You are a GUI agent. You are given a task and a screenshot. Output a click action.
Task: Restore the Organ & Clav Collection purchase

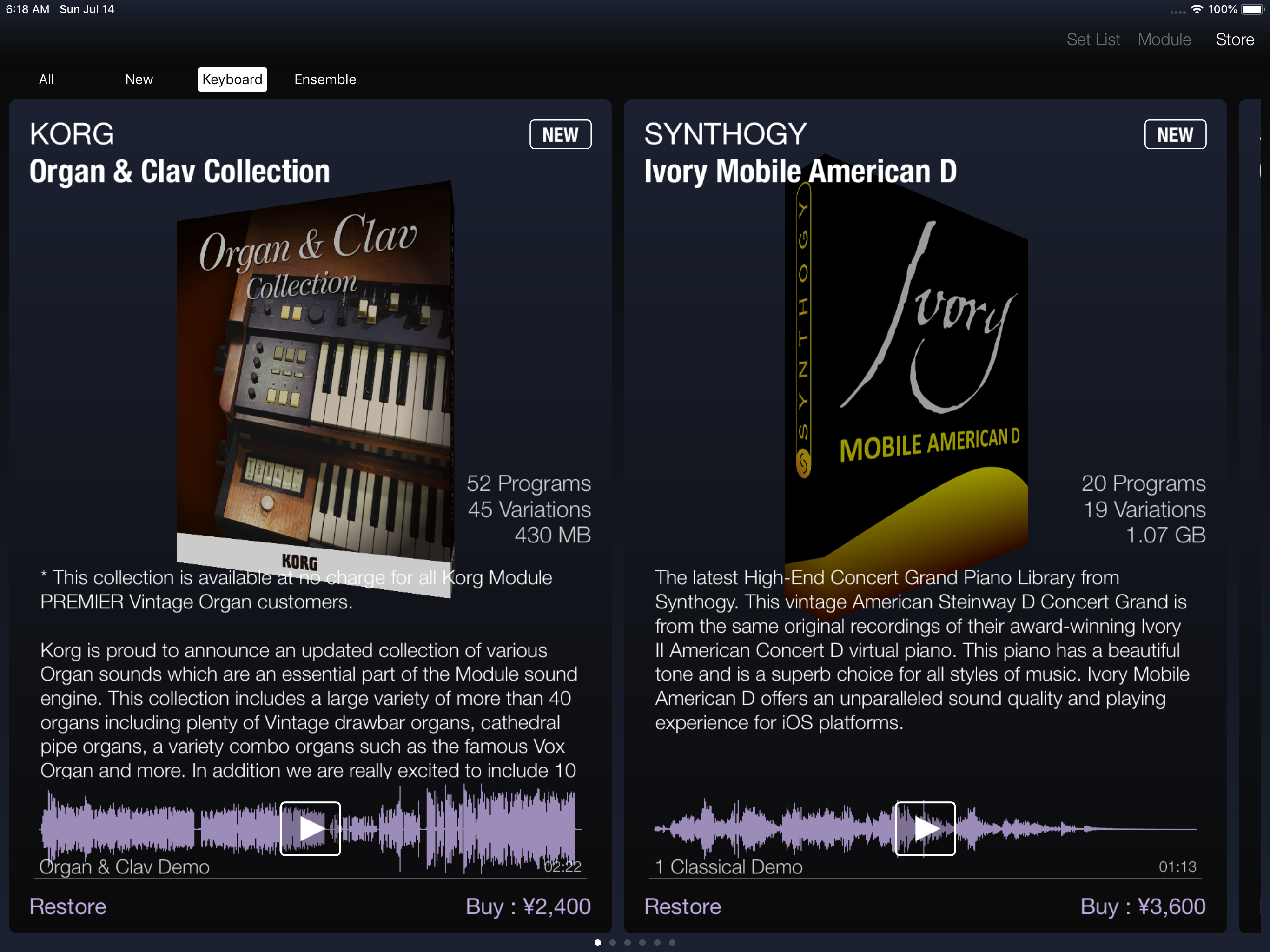[x=68, y=906]
